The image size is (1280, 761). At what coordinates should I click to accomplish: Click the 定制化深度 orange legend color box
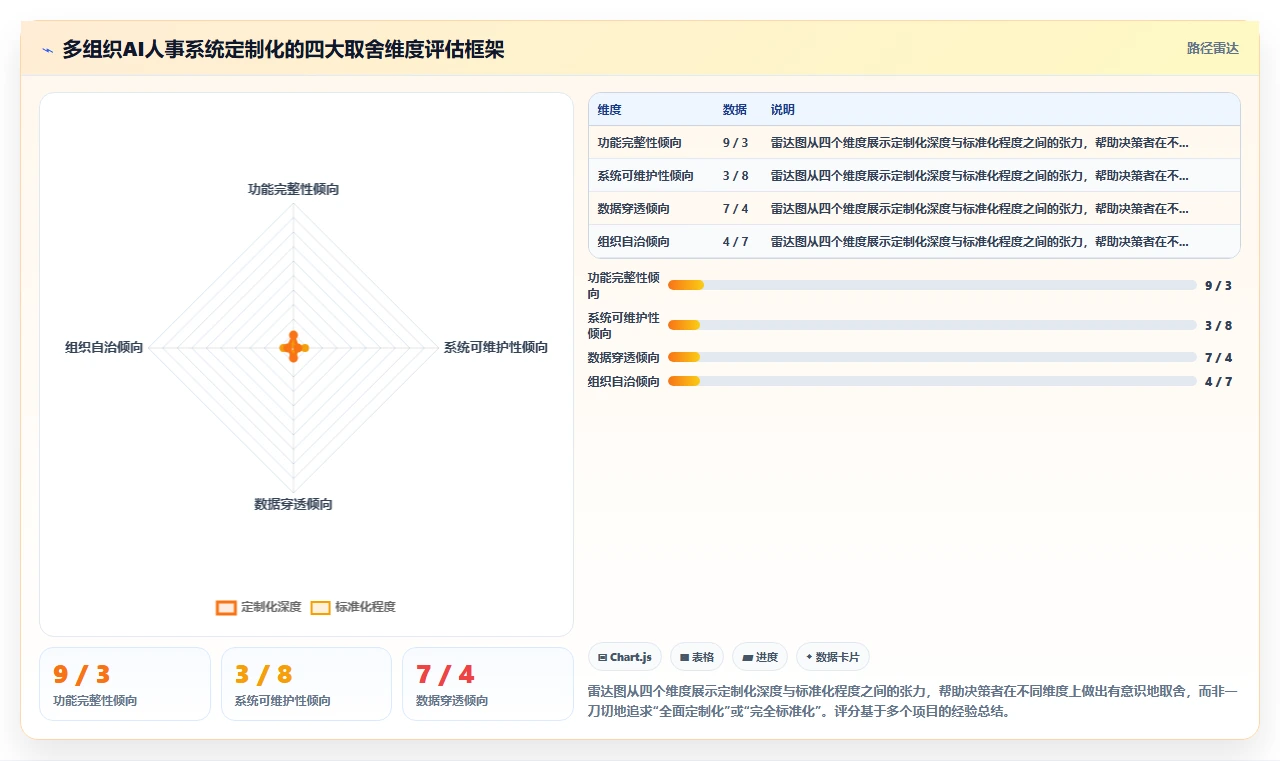pyautogui.click(x=226, y=607)
